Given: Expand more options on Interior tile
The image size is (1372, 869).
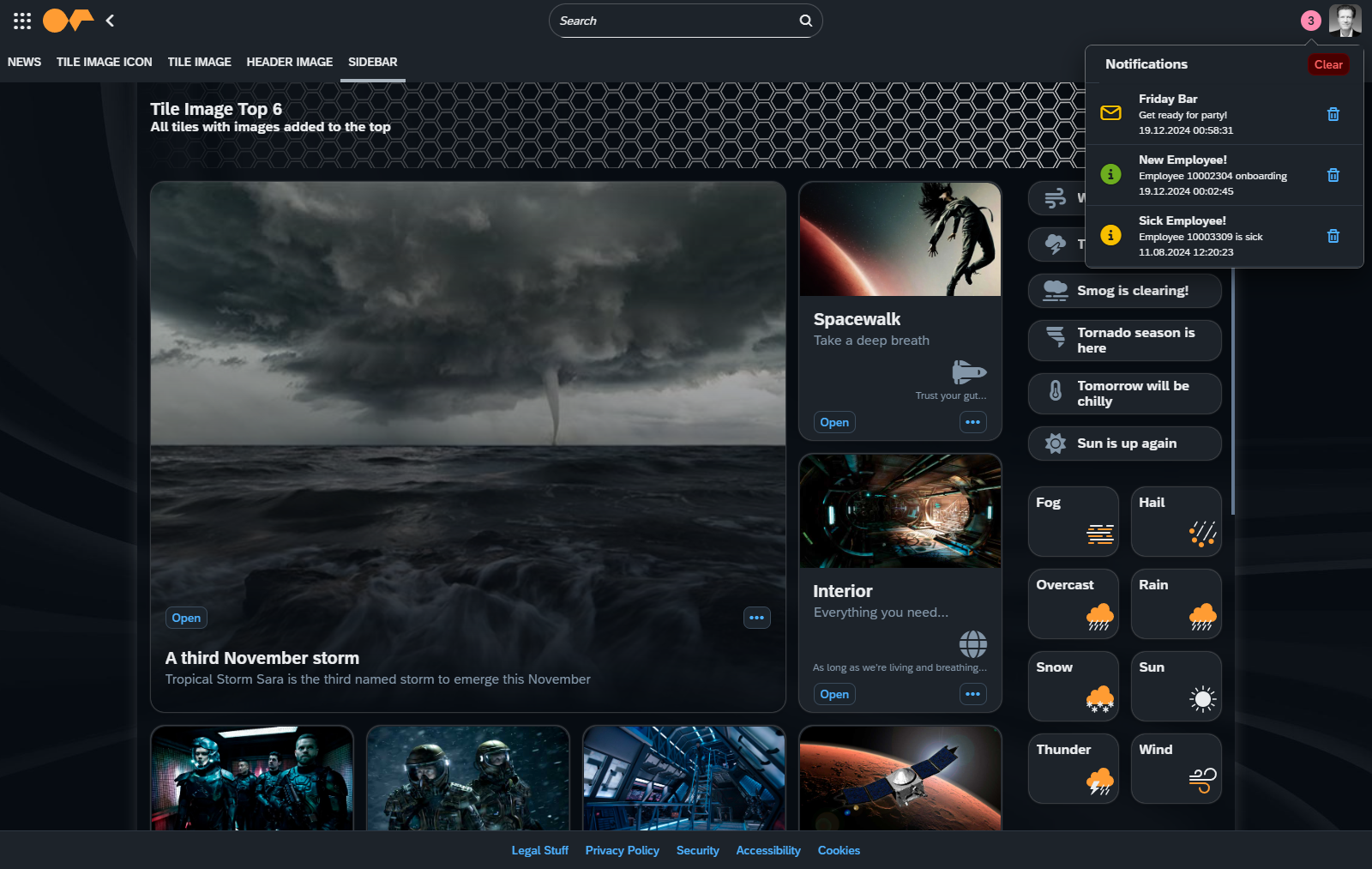Looking at the screenshot, I should pos(972,694).
